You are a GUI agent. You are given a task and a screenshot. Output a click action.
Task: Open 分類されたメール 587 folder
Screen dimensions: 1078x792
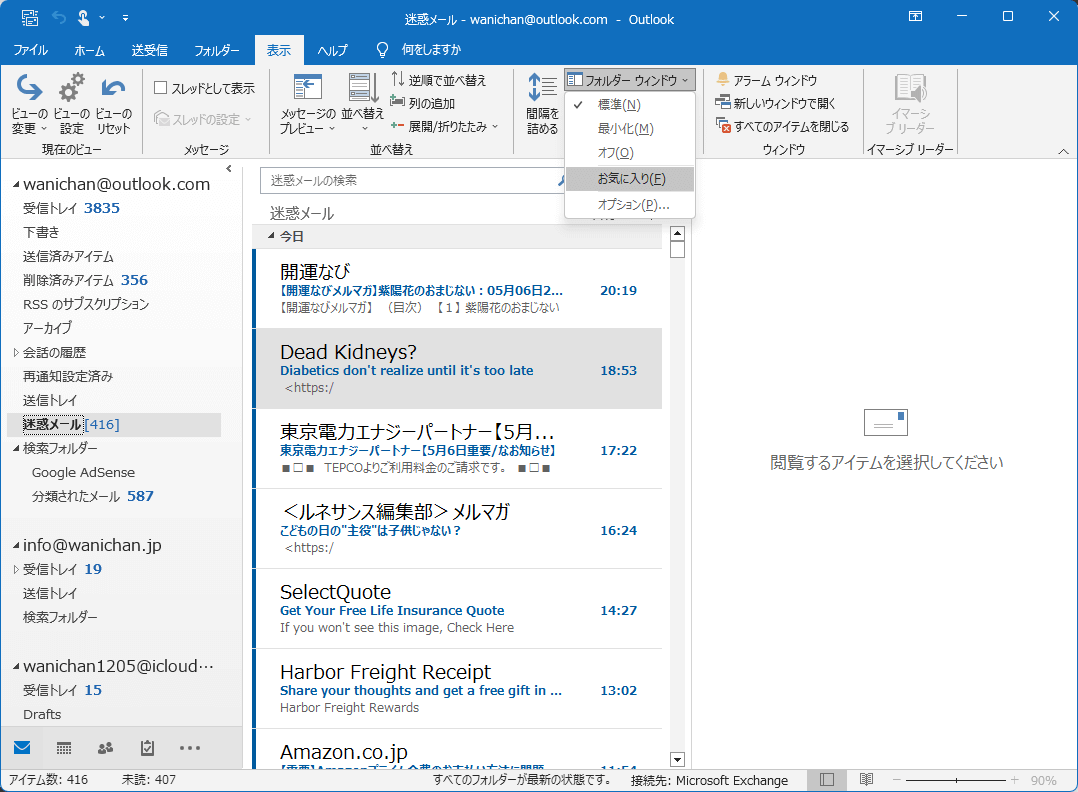[x=93, y=496]
